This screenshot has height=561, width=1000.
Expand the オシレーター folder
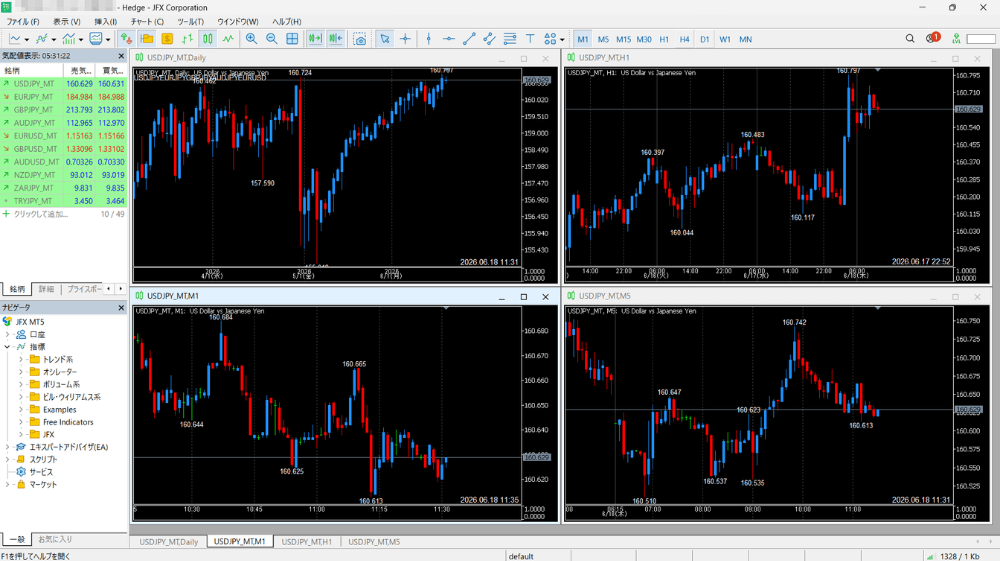pos(20,372)
